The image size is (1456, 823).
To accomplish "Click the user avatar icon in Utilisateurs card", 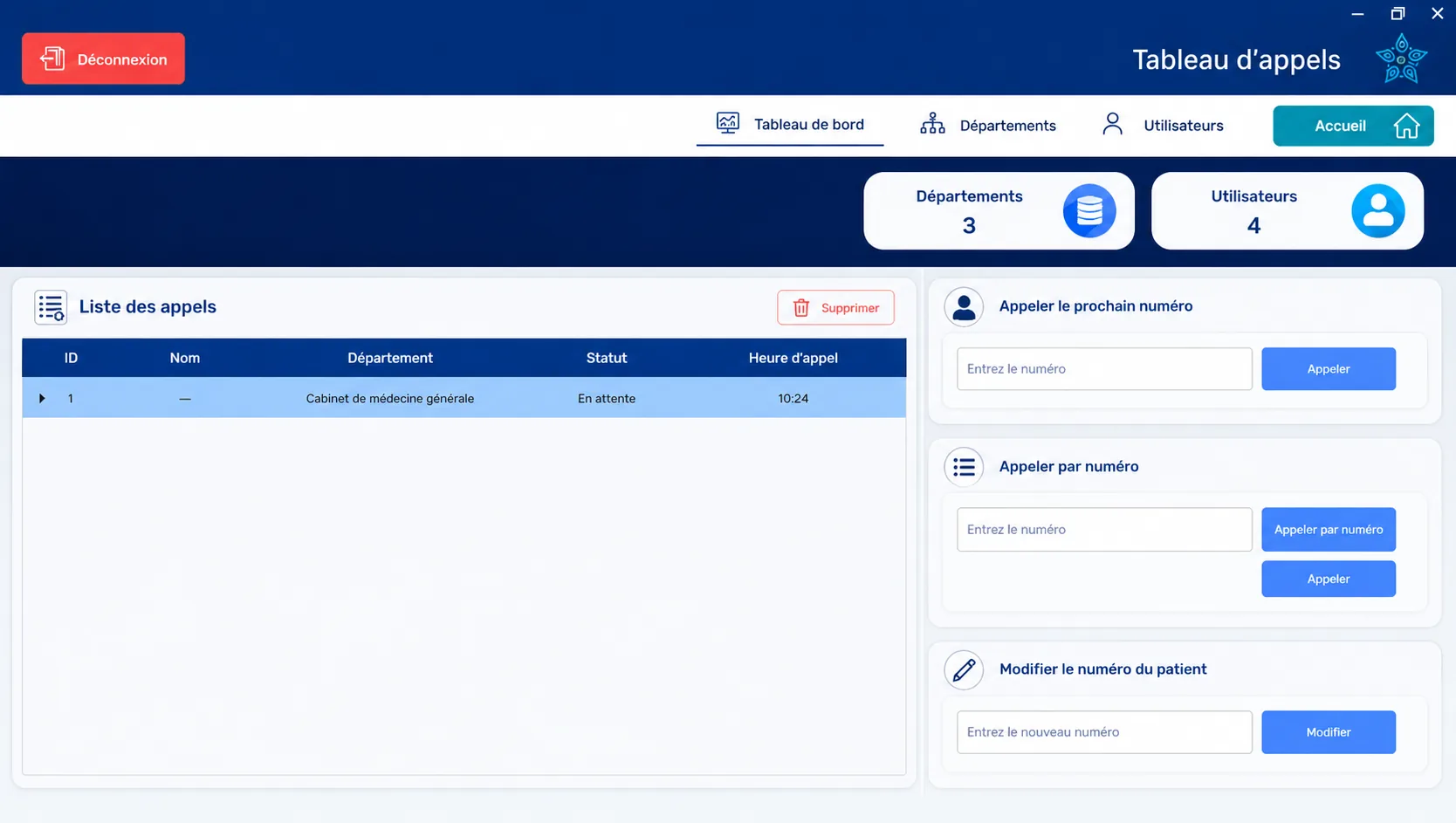I will (x=1377, y=210).
